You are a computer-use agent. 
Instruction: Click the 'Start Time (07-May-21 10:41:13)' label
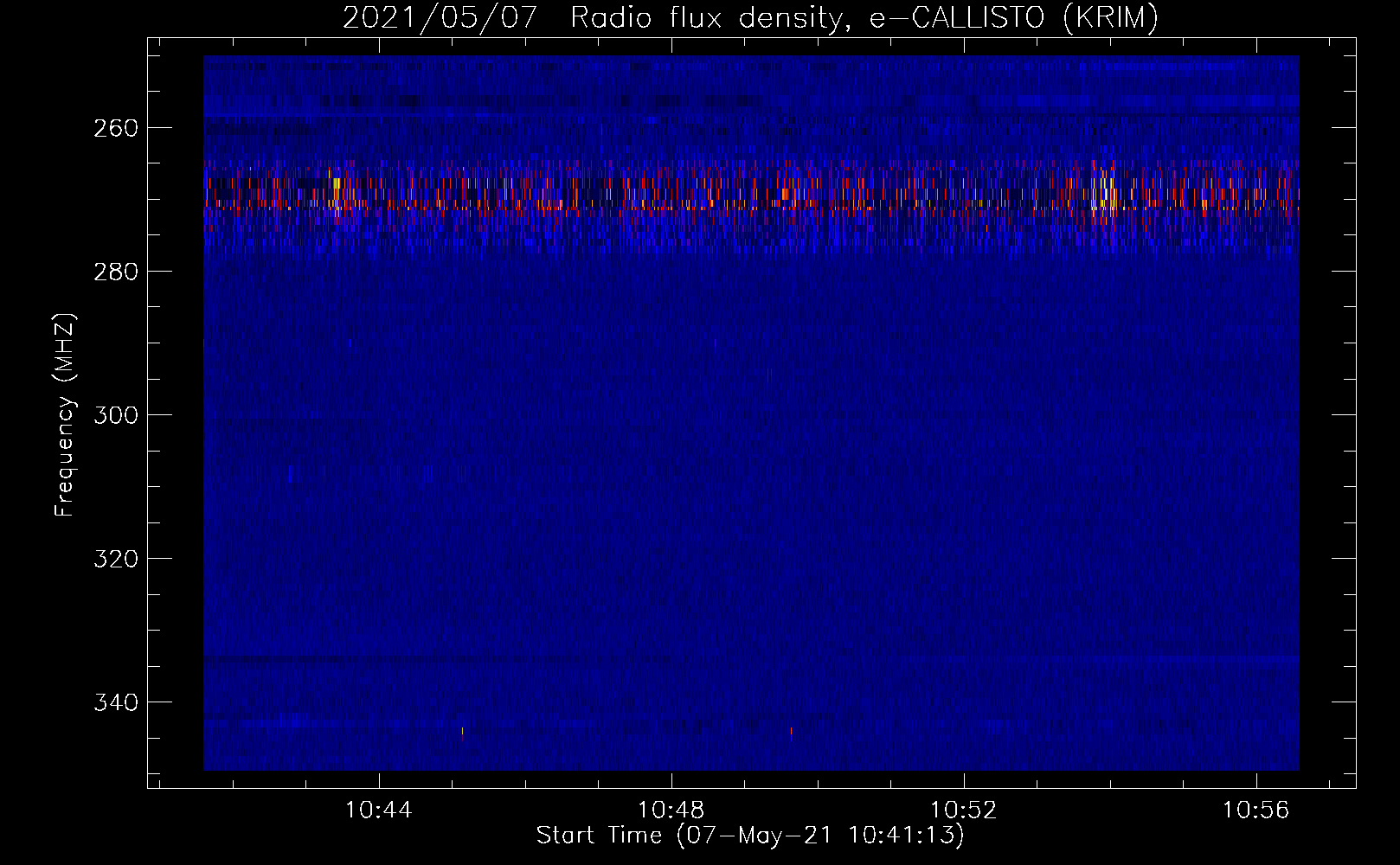[750, 836]
